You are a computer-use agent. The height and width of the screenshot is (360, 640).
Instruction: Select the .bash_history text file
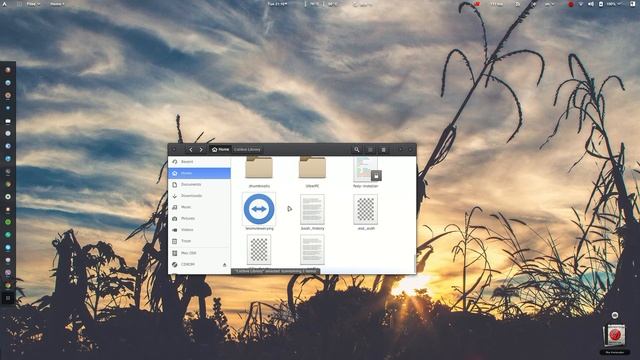tap(312, 210)
